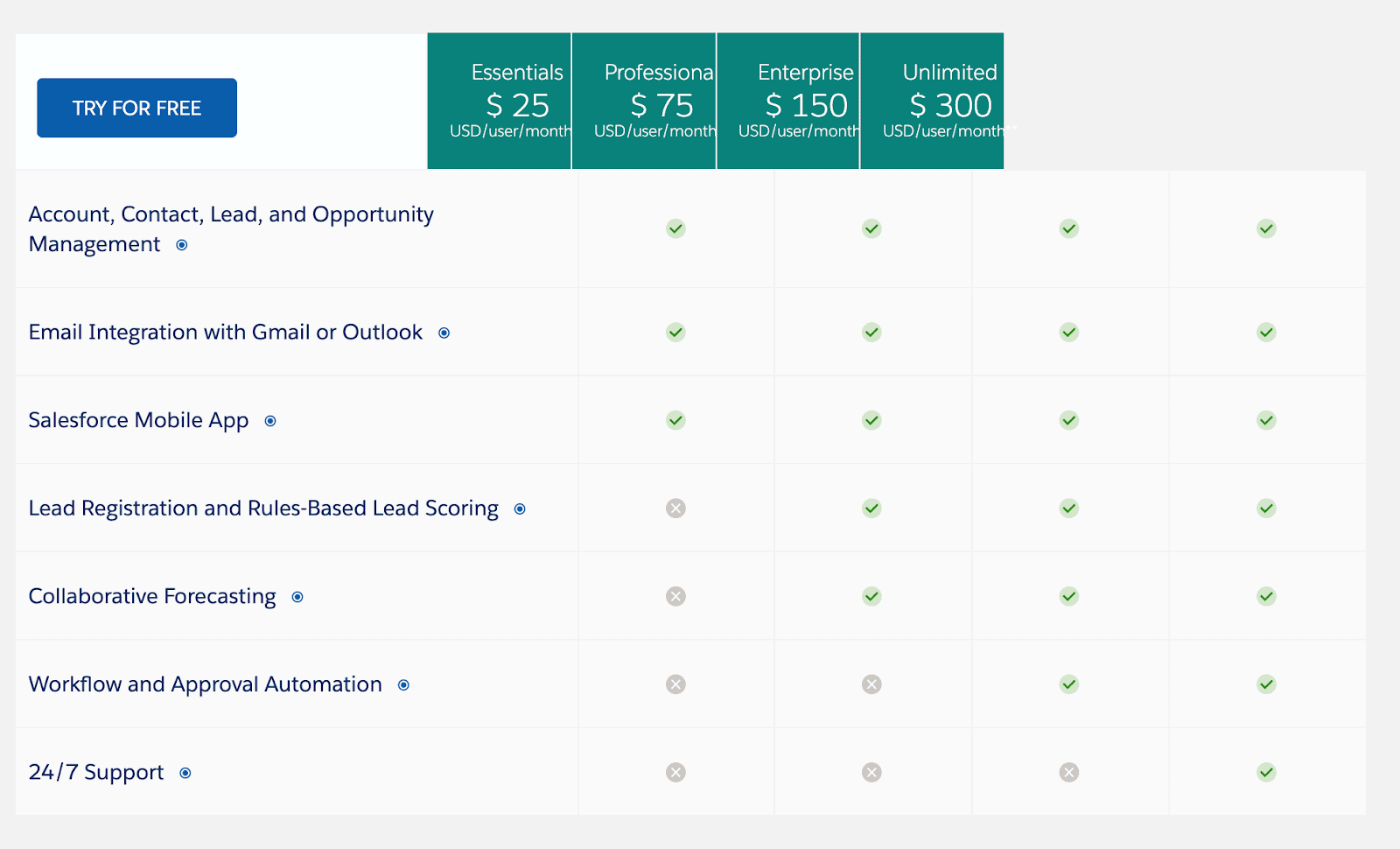Viewport: 1400px width, 849px height.
Task: Click second-column checkmark in Collaborative Forecasting row
Action: pyautogui.click(x=871, y=596)
